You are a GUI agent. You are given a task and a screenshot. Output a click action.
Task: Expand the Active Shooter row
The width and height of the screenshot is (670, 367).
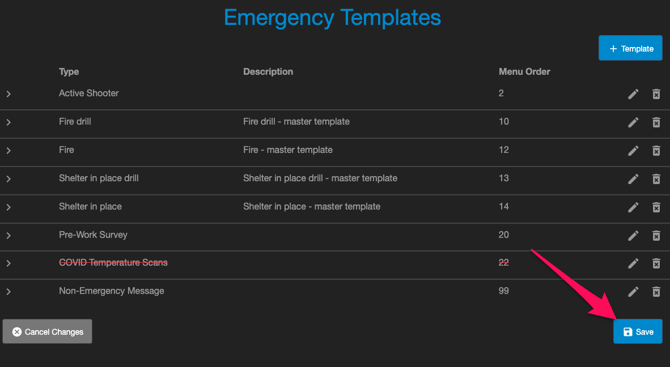[9, 94]
